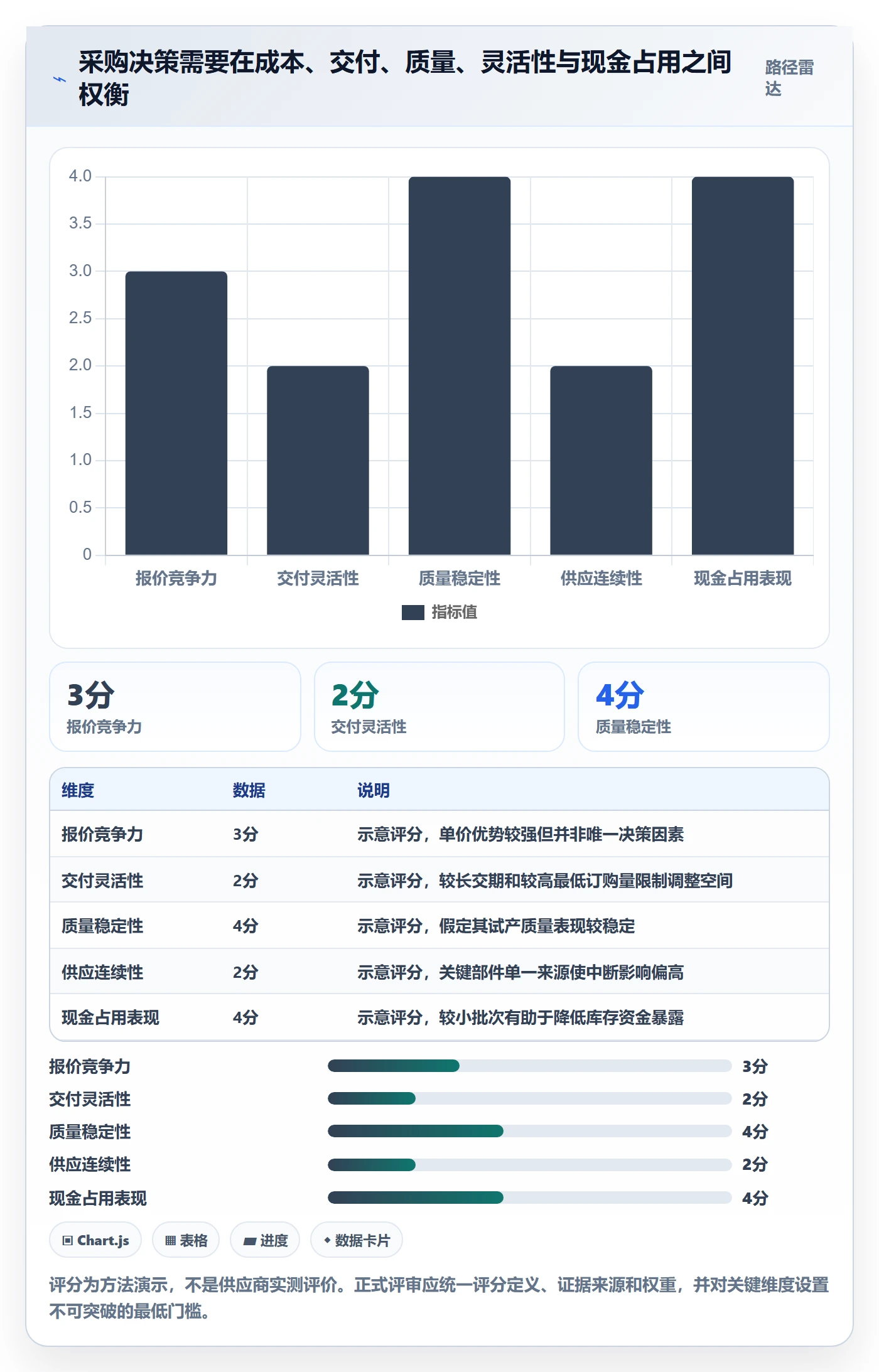Viewport: 879px width, 1372px height.
Task: Select the Chart.js chip
Action: point(95,1240)
